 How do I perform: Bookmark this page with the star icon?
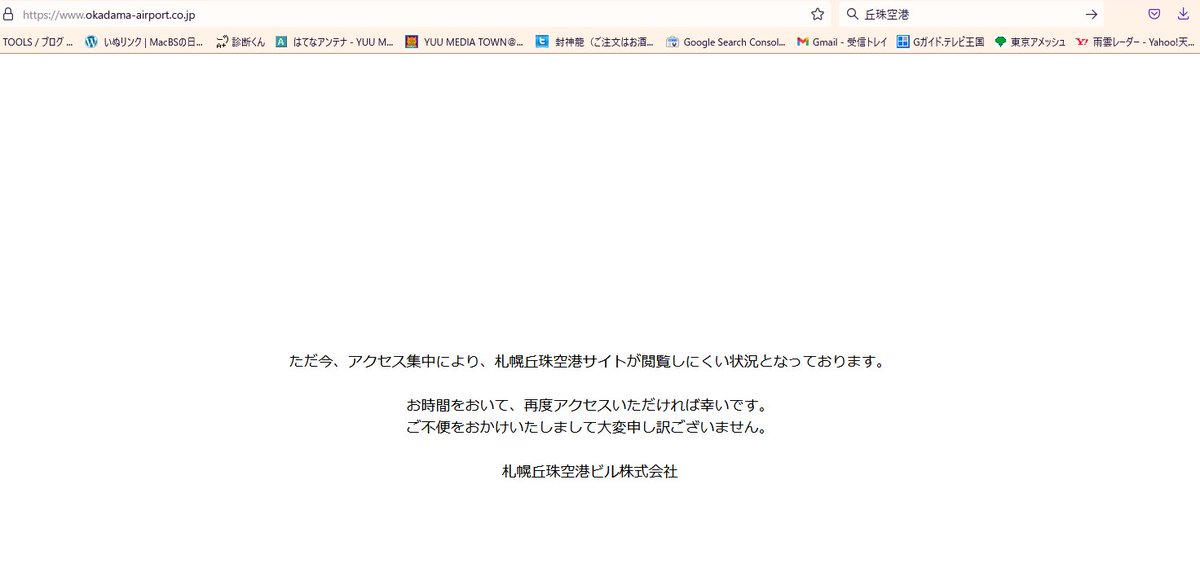(817, 14)
